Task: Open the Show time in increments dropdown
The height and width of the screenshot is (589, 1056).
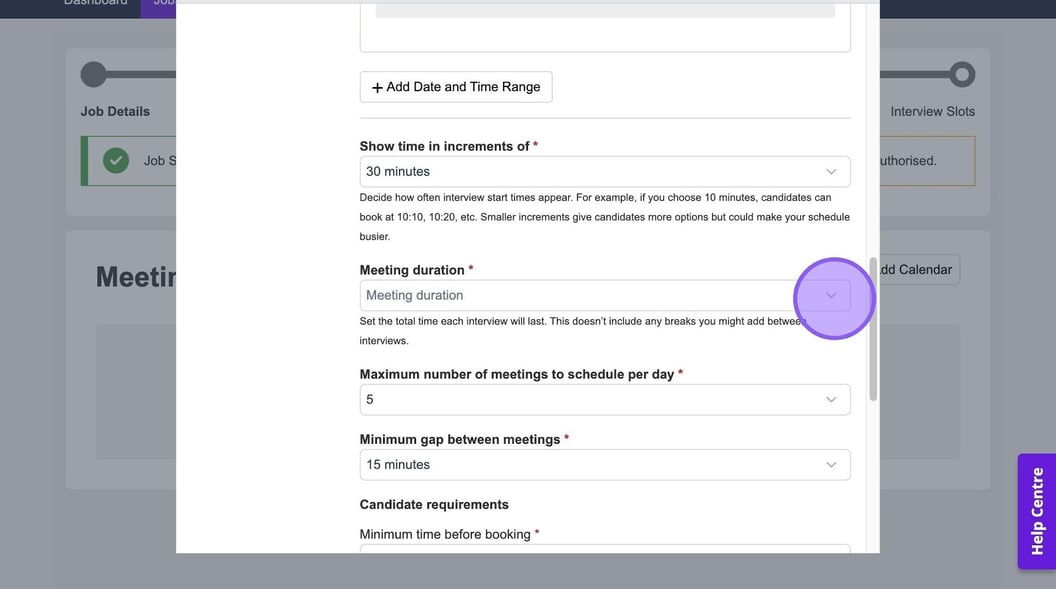Action: [x=604, y=172]
